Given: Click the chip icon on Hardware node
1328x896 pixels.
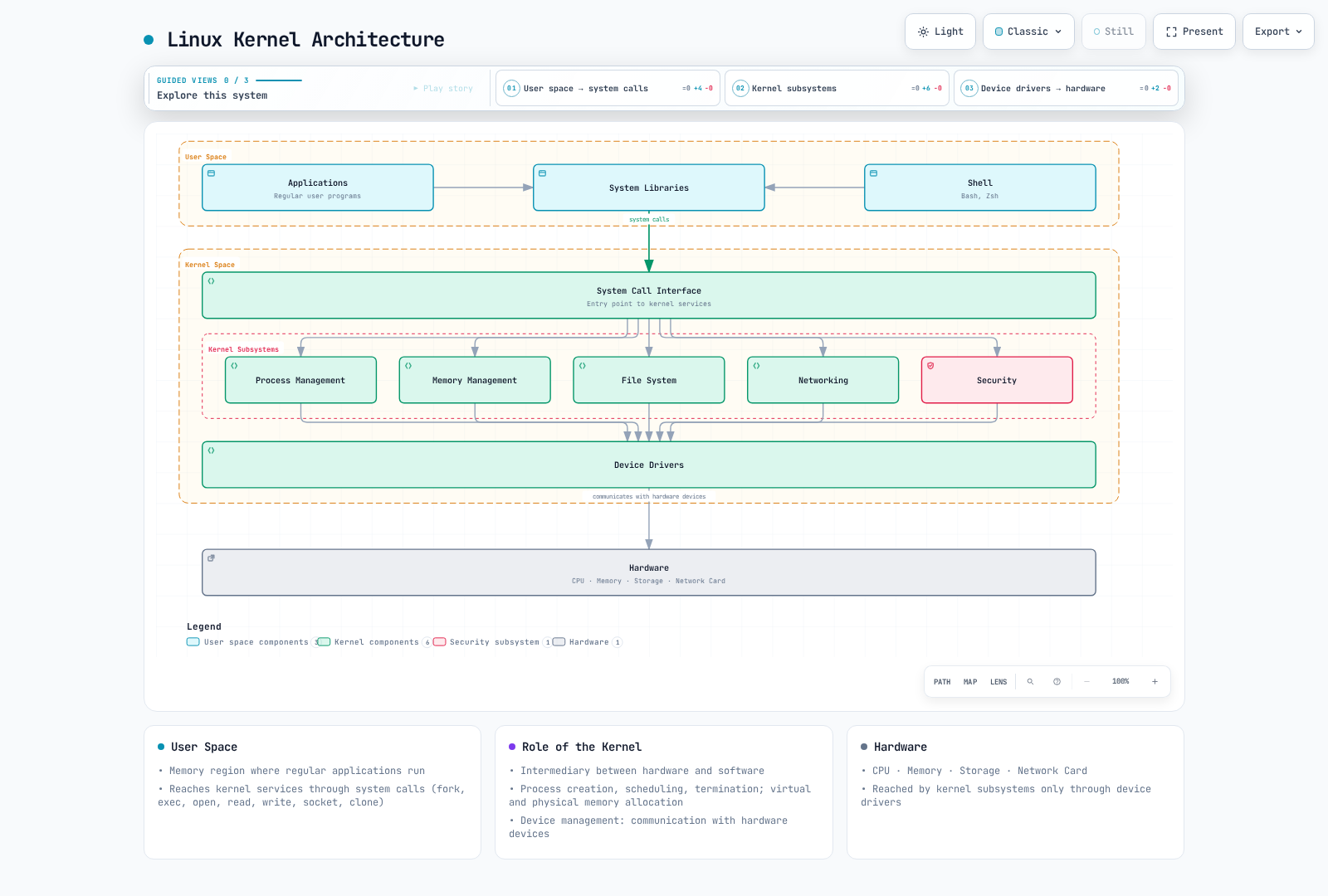Looking at the screenshot, I should click(x=211, y=558).
